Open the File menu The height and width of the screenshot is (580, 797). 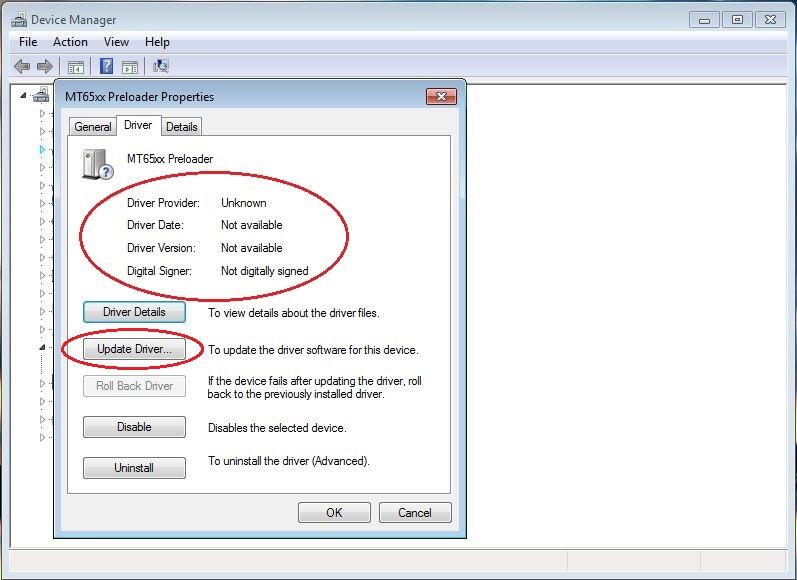click(28, 42)
